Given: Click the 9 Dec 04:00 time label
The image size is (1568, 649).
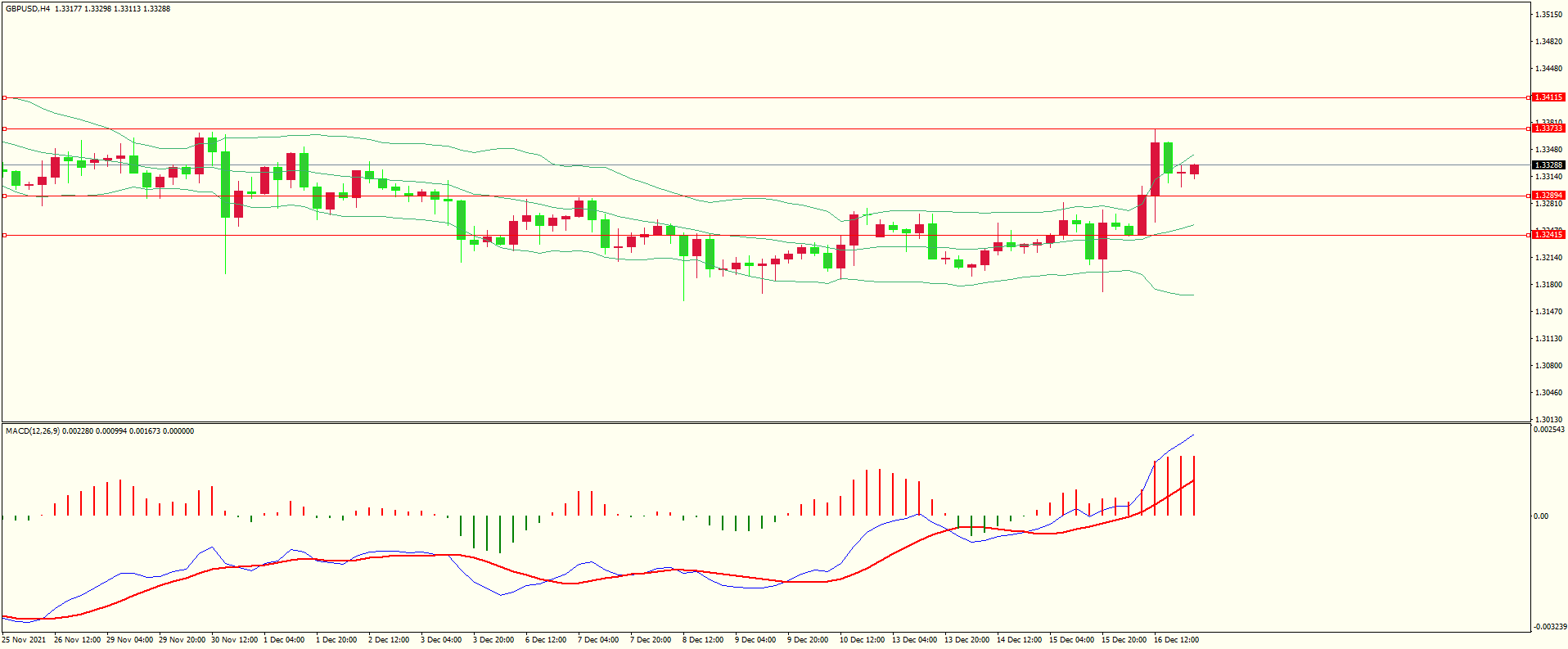Looking at the screenshot, I should tap(755, 640).
